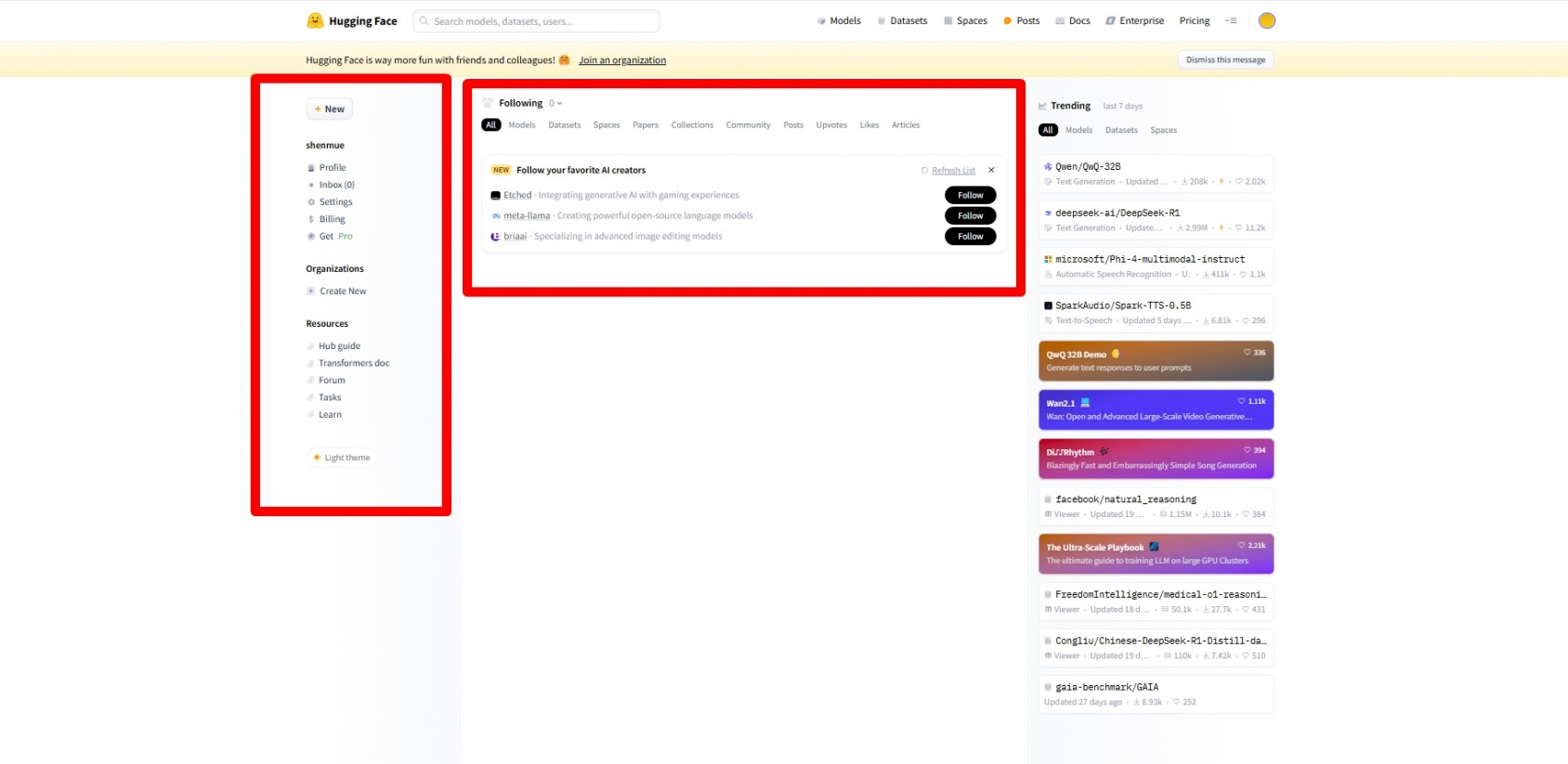Image resolution: width=1568 pixels, height=764 pixels.
Task: Open the user avatar menu
Action: pyautogui.click(x=1267, y=20)
